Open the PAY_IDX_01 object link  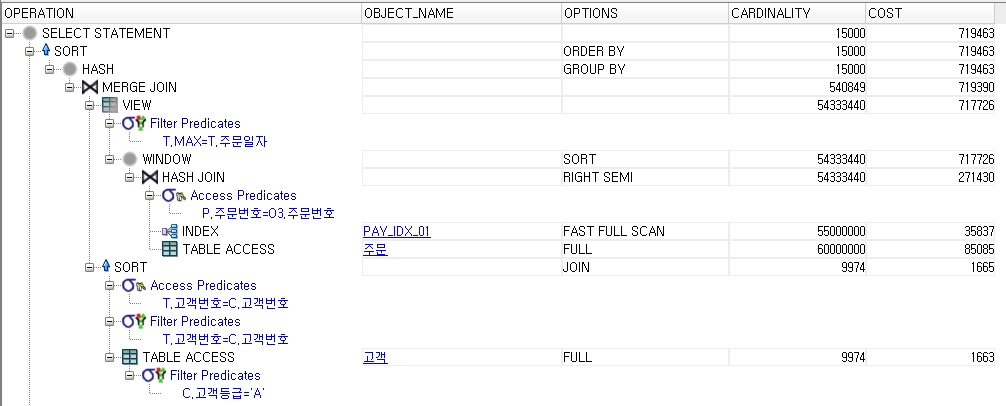point(396,232)
